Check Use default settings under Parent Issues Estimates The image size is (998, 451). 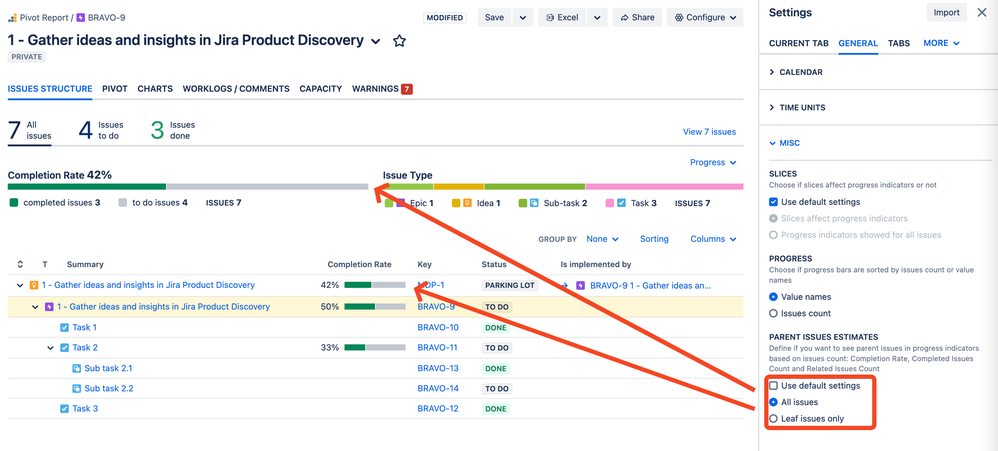[x=773, y=386]
